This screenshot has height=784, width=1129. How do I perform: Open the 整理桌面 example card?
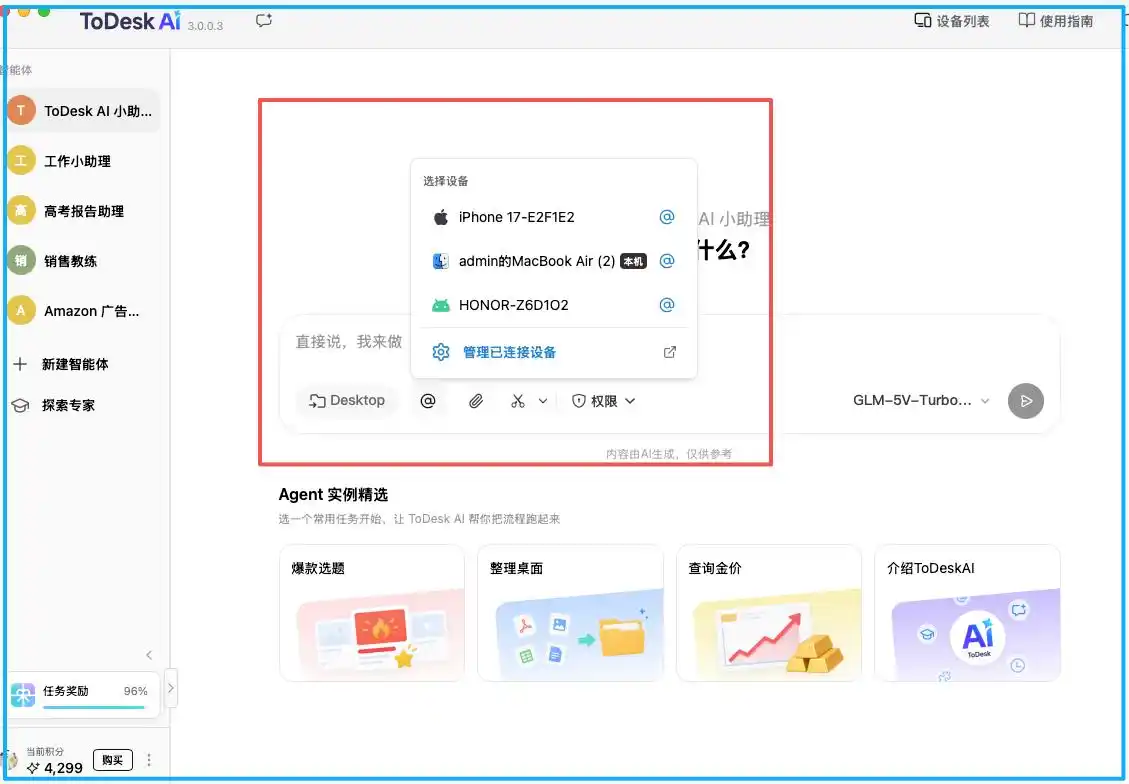point(570,613)
